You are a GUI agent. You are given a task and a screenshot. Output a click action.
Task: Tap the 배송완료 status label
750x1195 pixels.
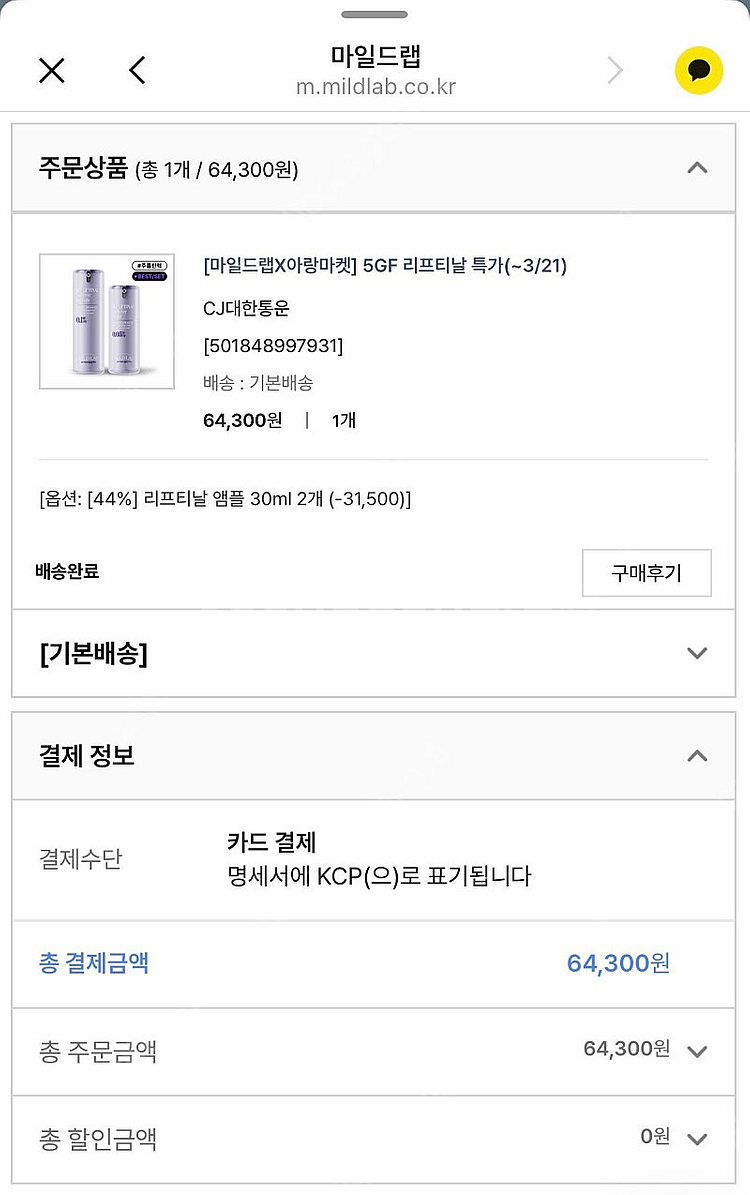(67, 572)
